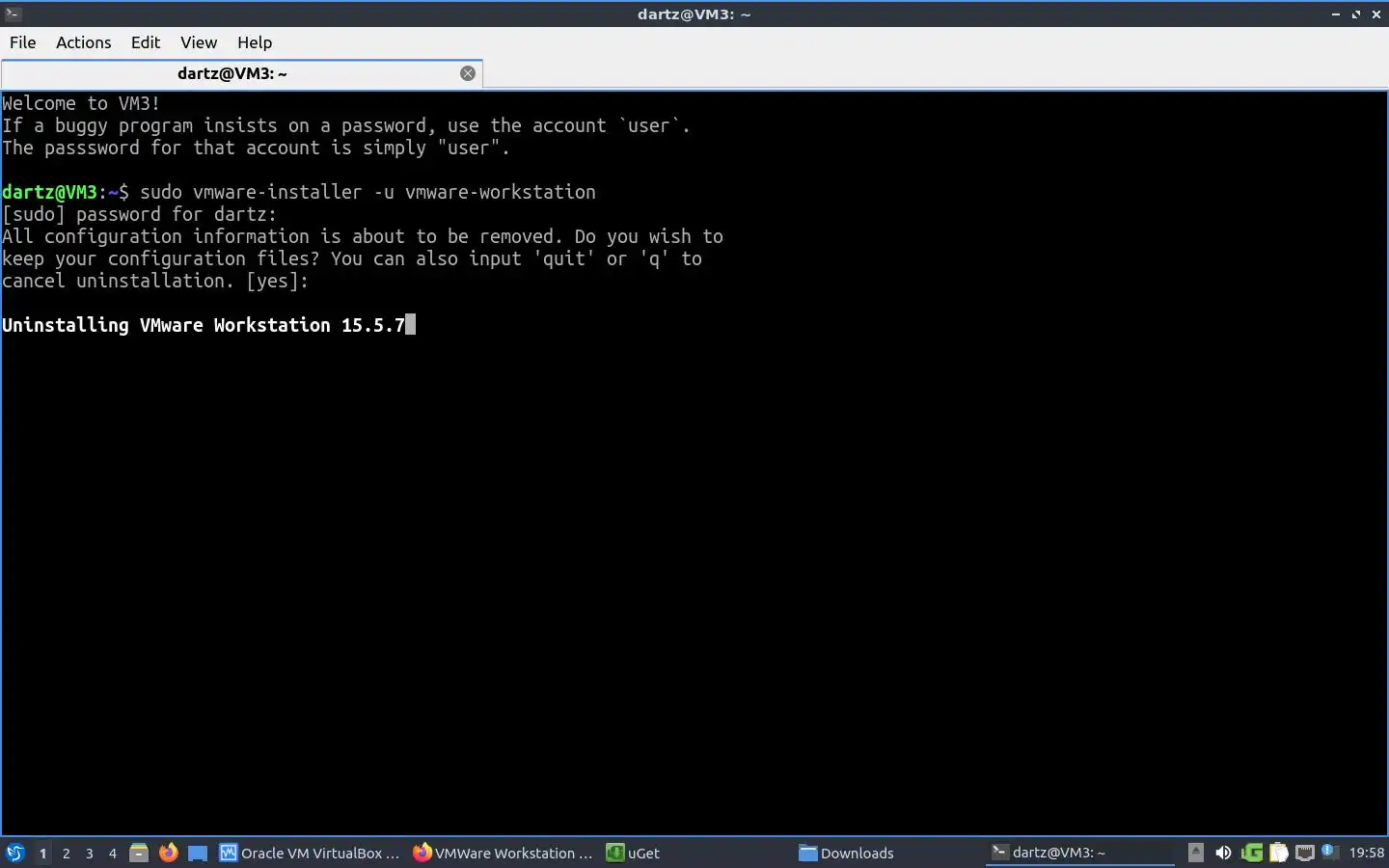Show hidden system tray icons arrow
This screenshot has height=868, width=1389.
[1195, 852]
